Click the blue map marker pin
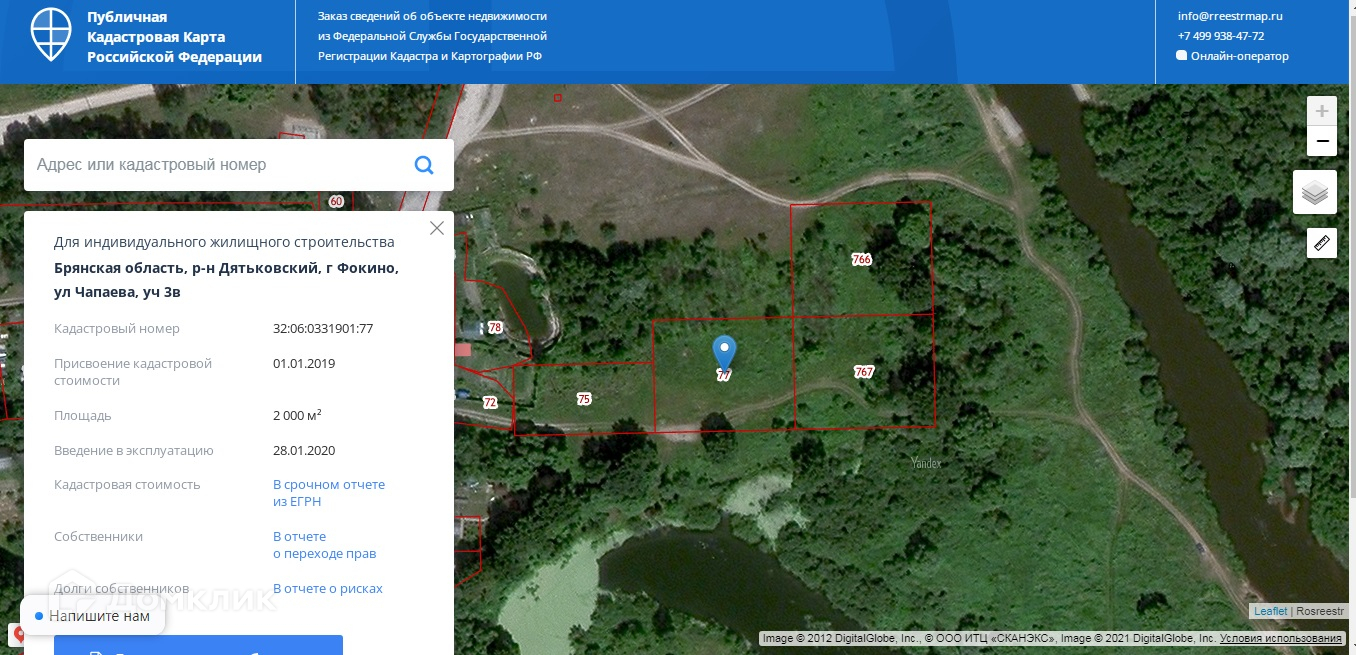 (x=724, y=354)
